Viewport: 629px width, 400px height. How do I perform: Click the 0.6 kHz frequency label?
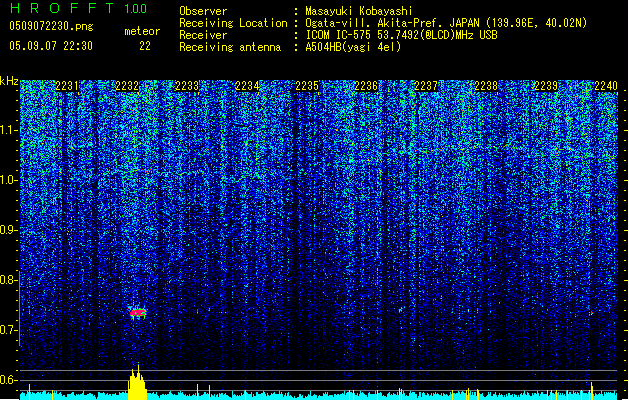(x=9, y=380)
